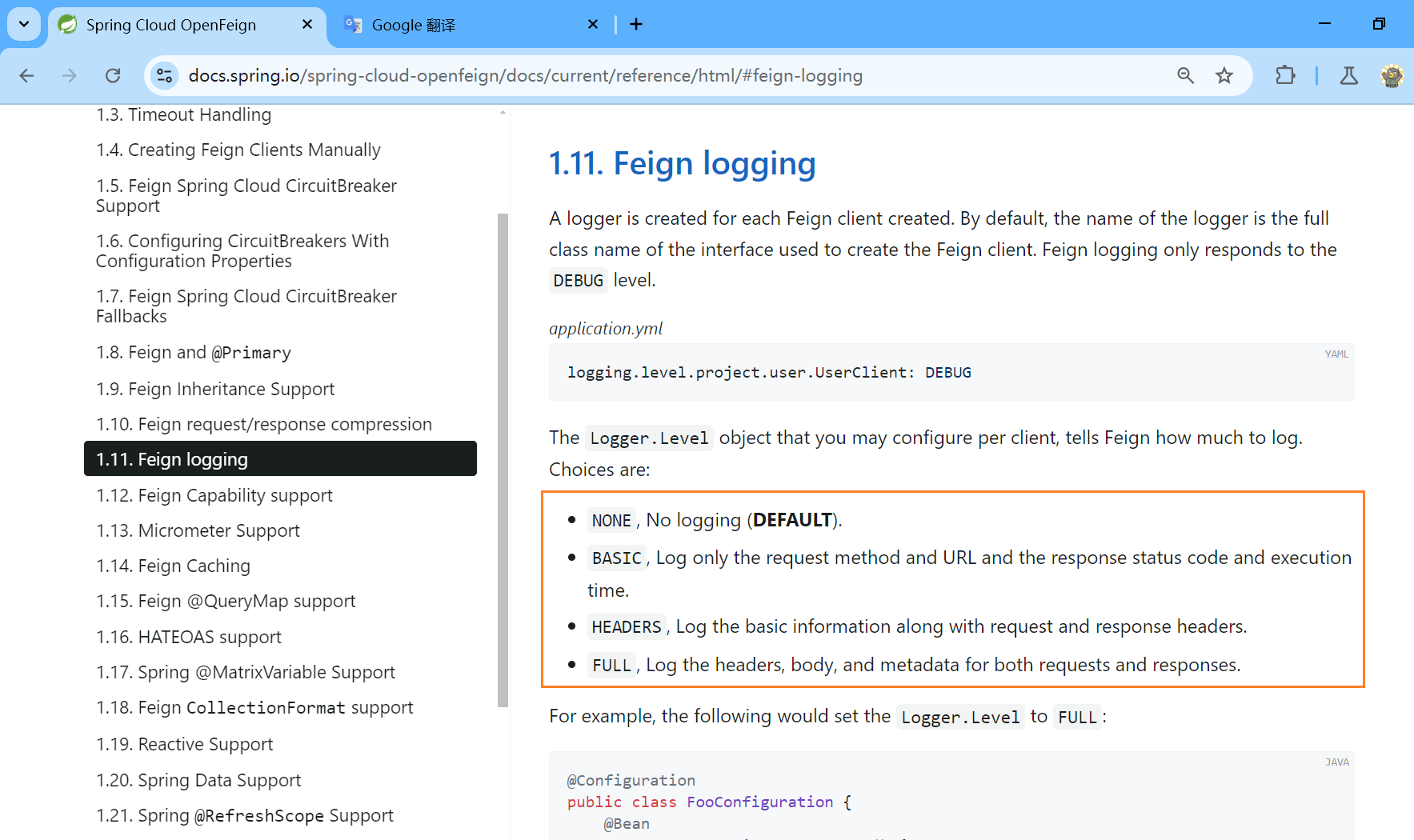Open 1.12. Feign Capability support
1414x840 pixels.
[x=214, y=495]
